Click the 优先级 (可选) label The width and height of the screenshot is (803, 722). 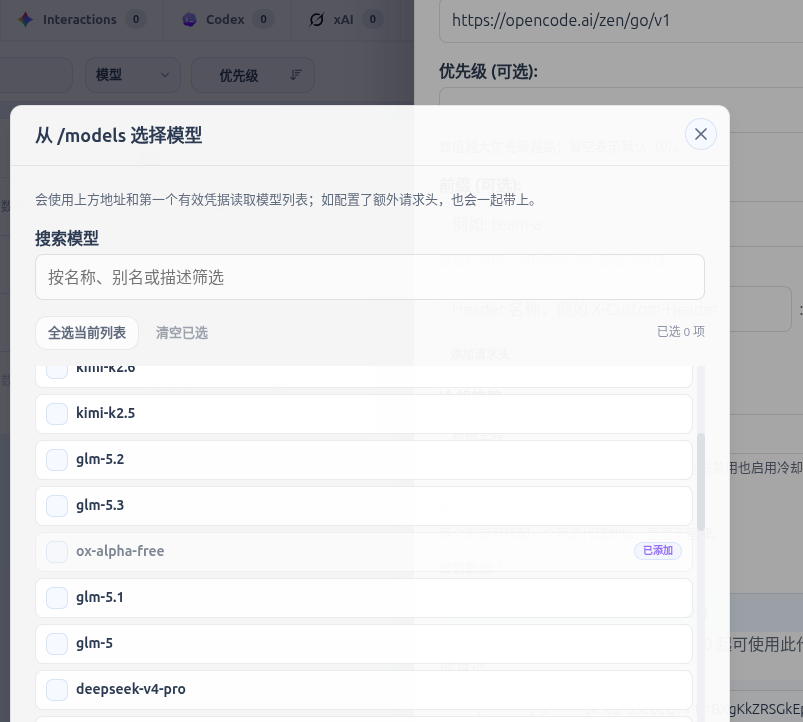(489, 71)
